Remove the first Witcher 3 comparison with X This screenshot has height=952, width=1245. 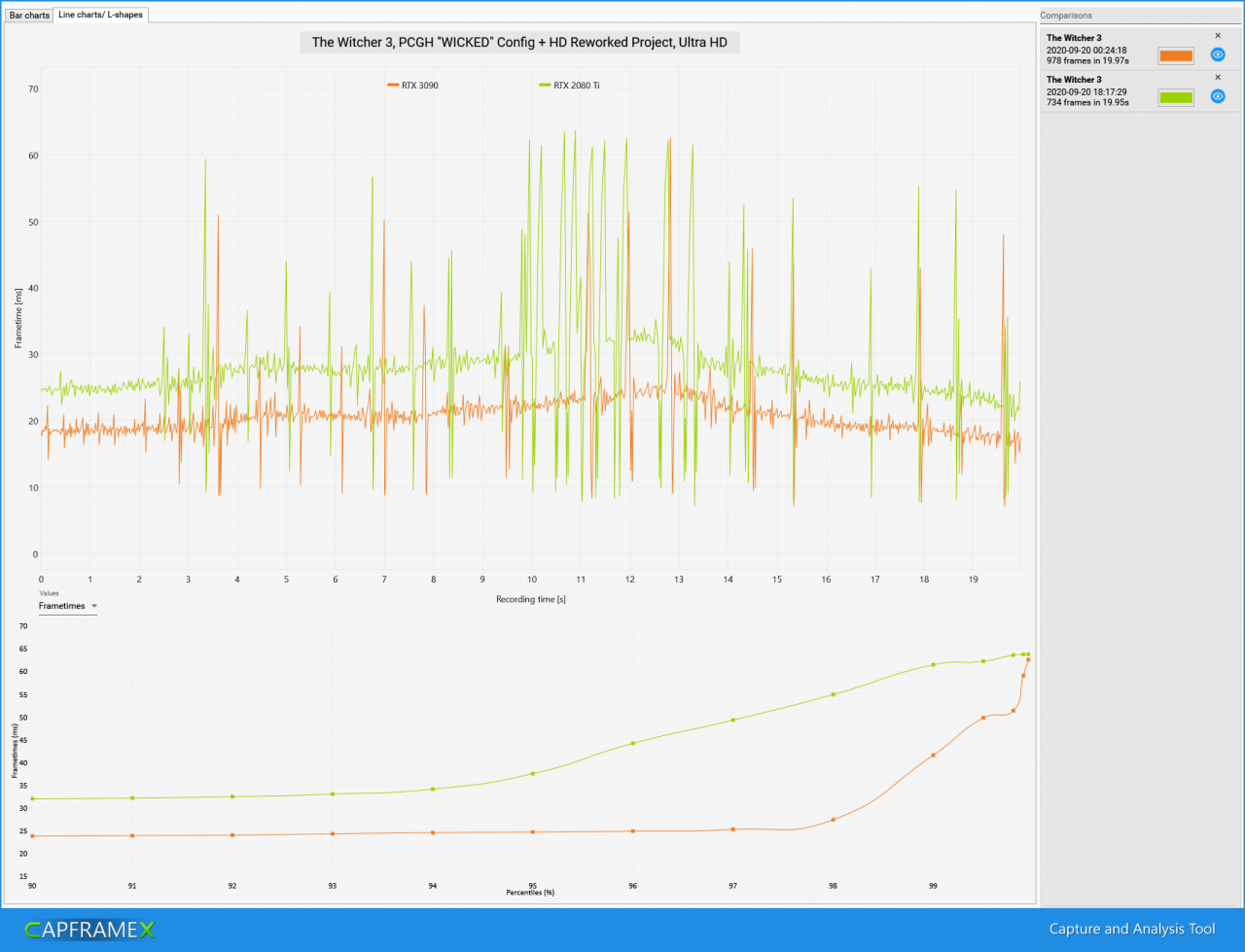pyautogui.click(x=1218, y=36)
